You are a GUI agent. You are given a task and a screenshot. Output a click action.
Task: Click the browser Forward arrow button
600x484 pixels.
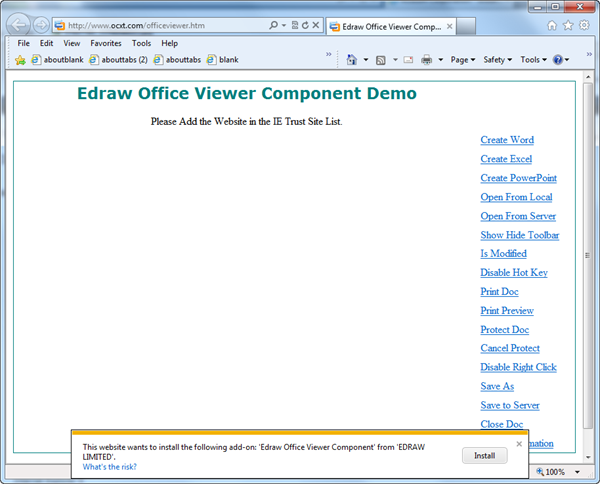tap(41, 25)
